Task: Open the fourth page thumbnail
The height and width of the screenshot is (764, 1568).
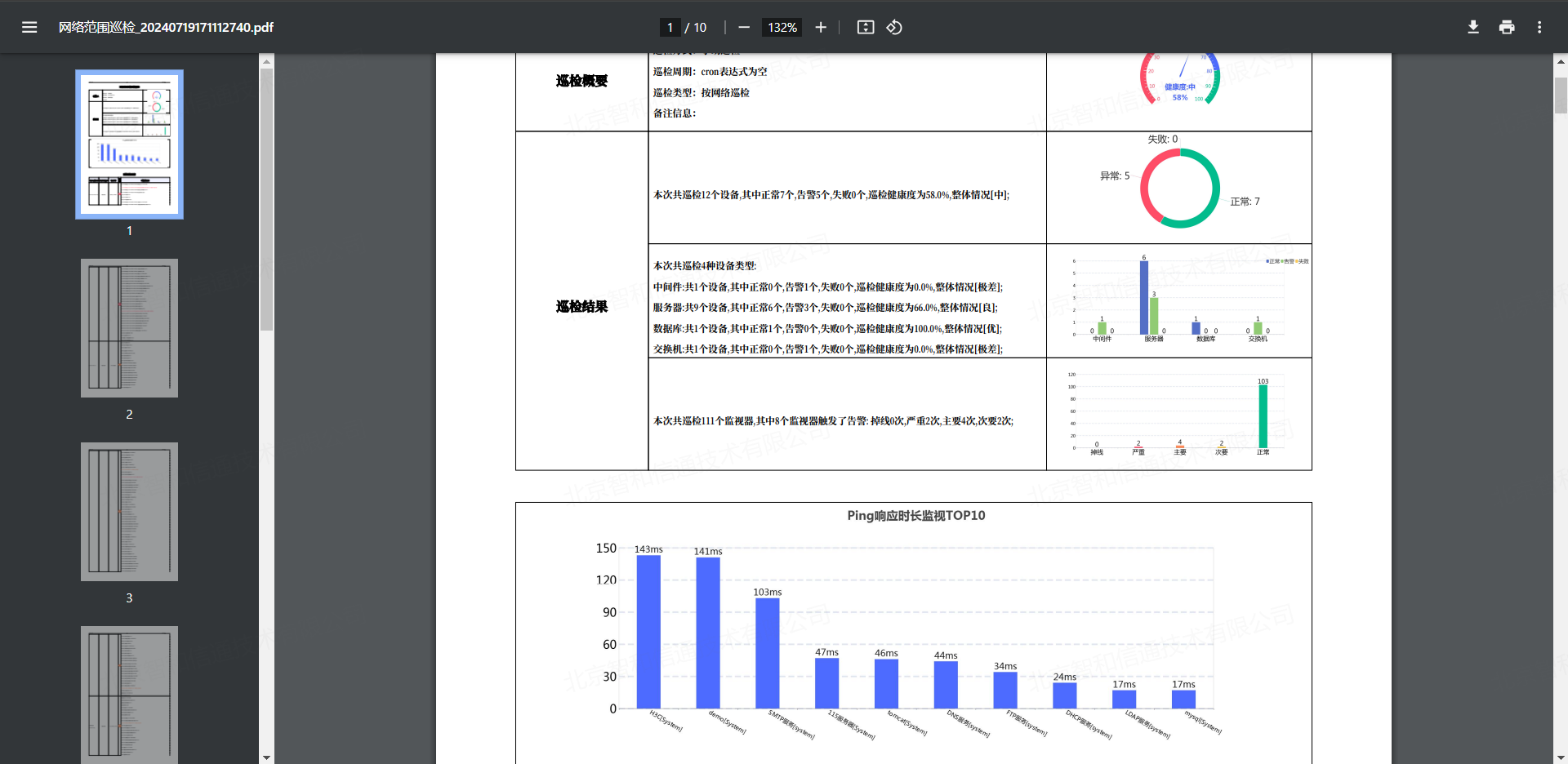Action: coord(129,695)
